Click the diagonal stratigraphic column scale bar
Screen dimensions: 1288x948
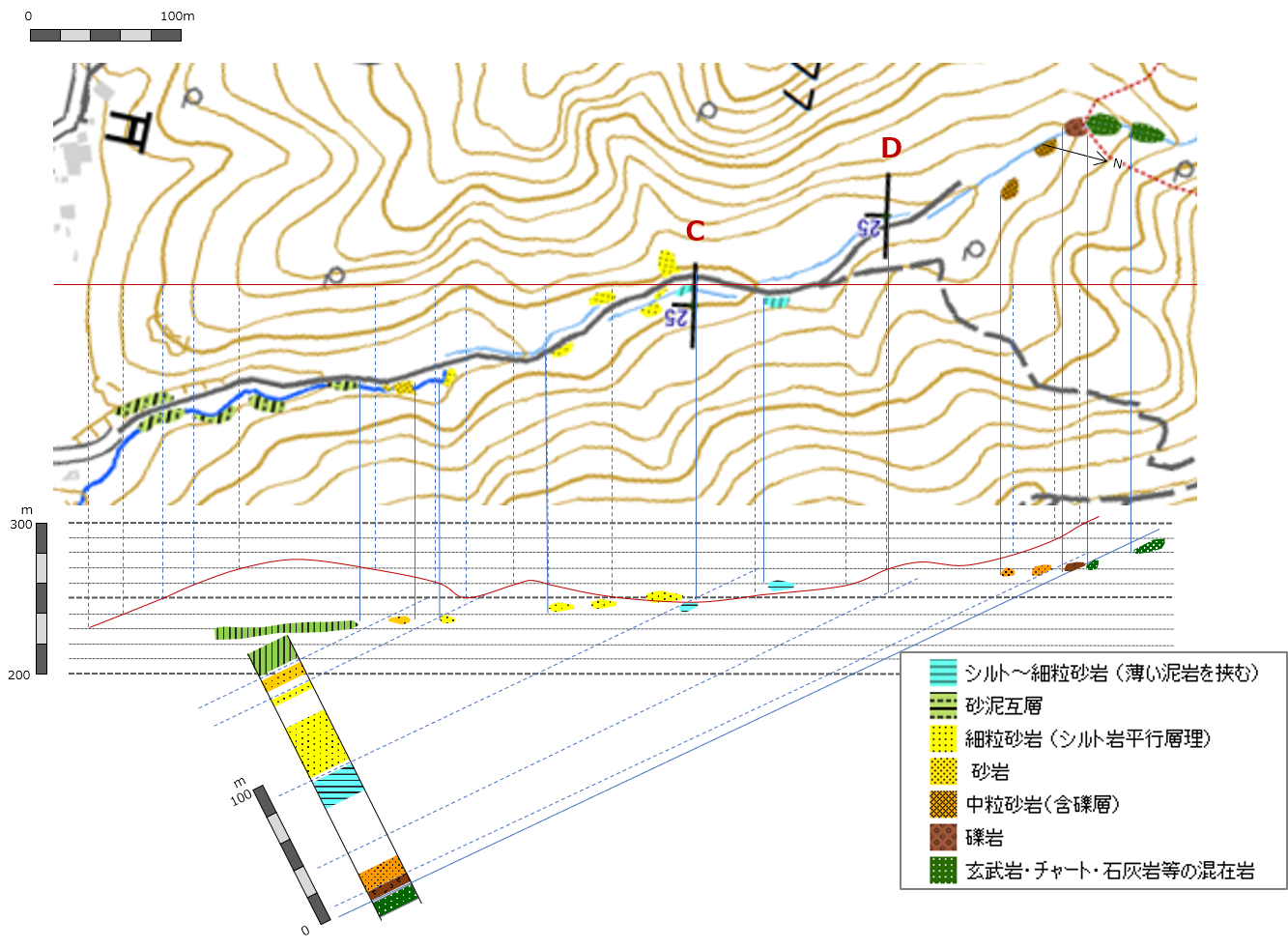click(x=293, y=854)
